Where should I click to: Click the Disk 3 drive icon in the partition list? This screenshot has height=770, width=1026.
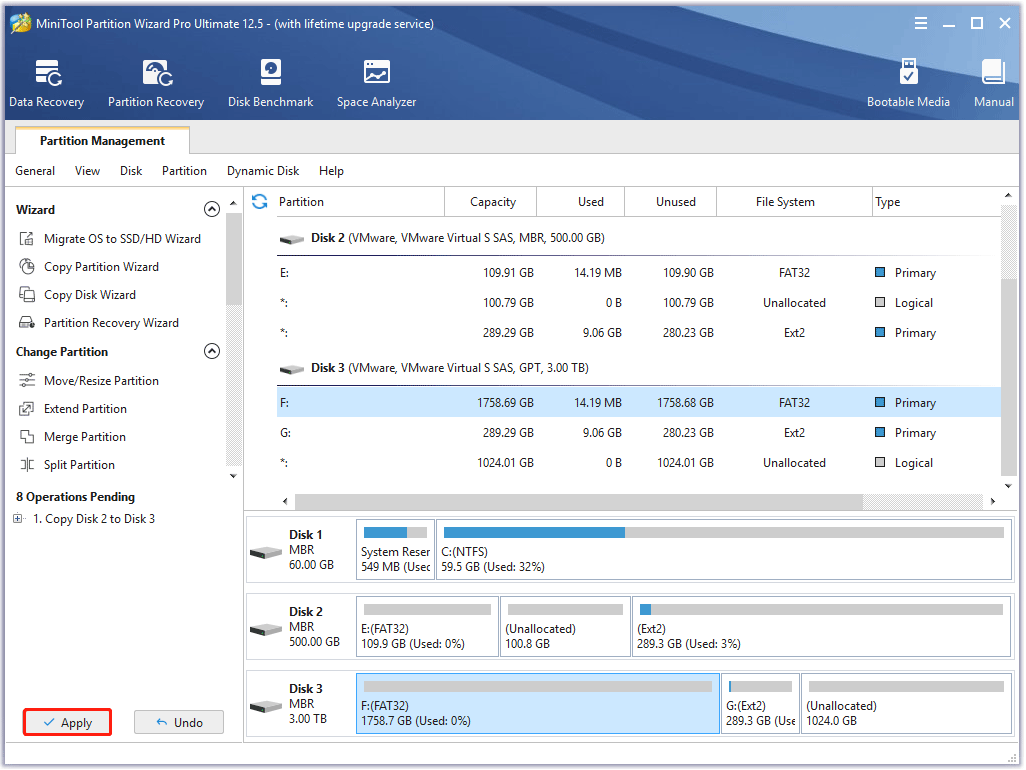tap(292, 369)
